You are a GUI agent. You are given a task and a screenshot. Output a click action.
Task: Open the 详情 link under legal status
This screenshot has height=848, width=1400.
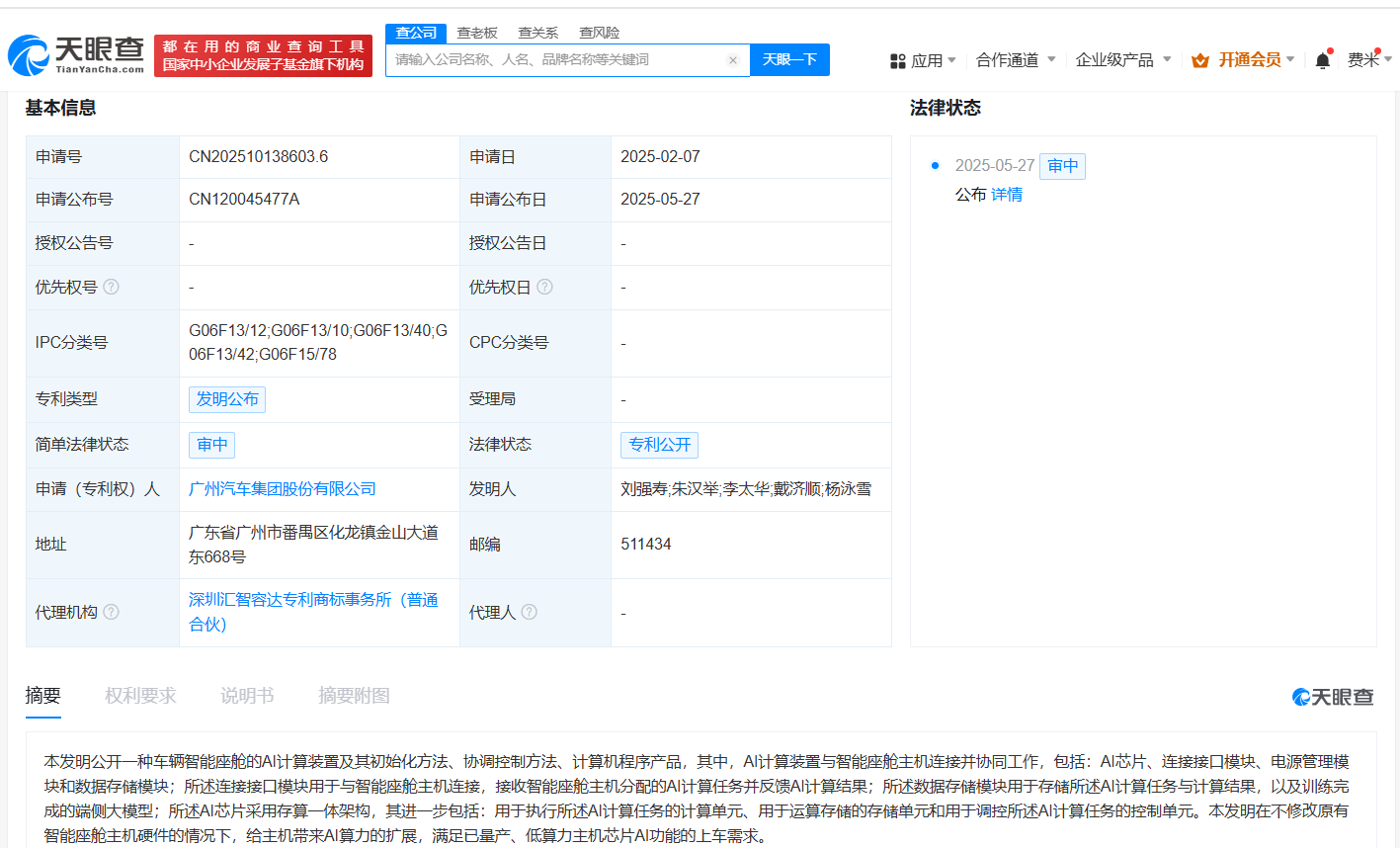(x=1007, y=195)
